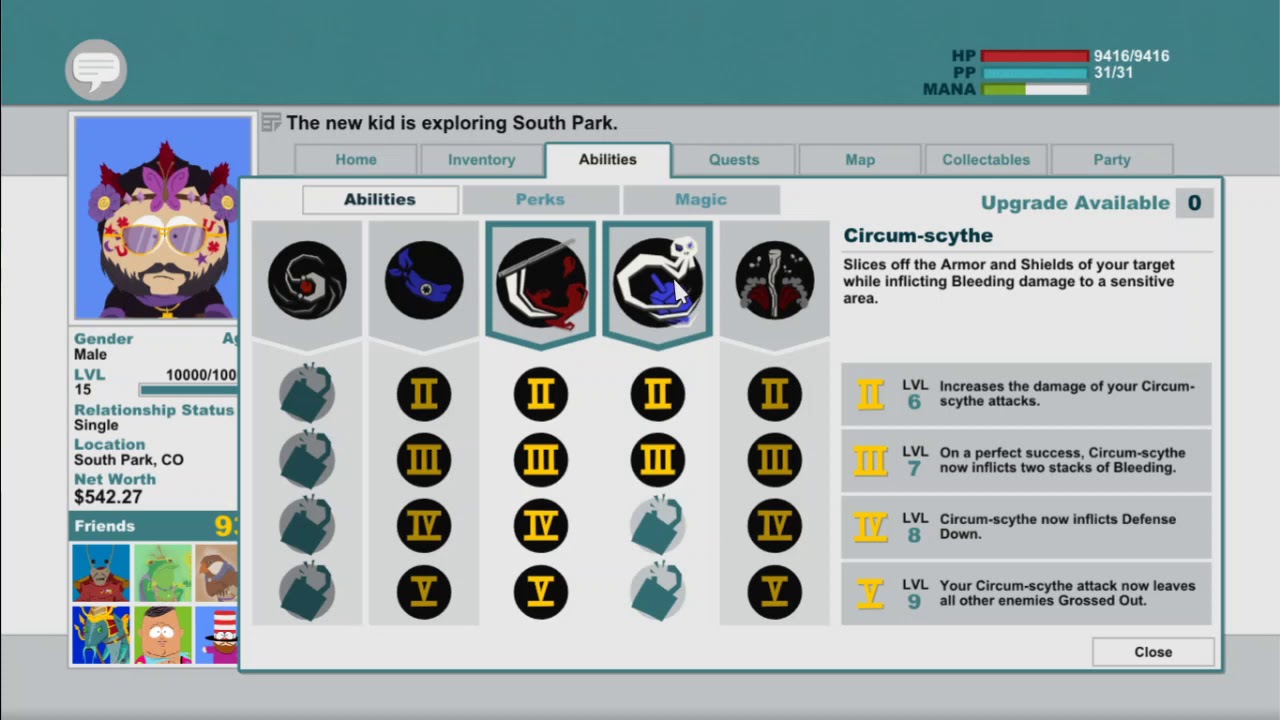1280x720 pixels.
Task: Click the Friends header bar
Action: (154, 526)
